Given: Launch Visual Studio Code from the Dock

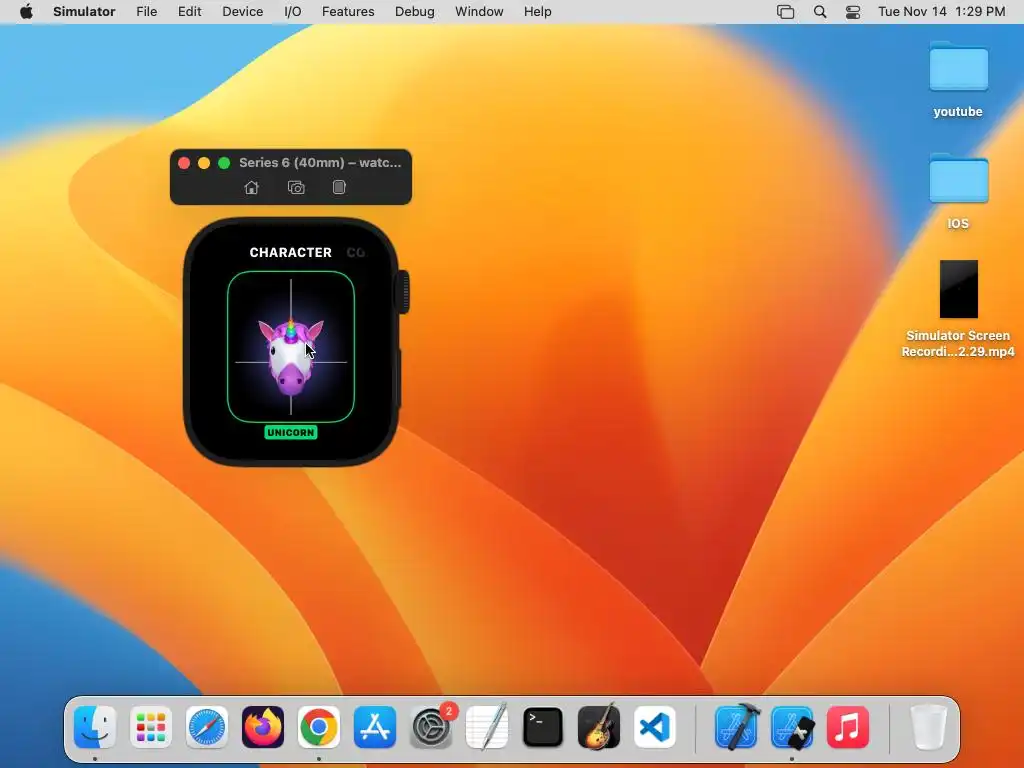Looking at the screenshot, I should (655, 727).
